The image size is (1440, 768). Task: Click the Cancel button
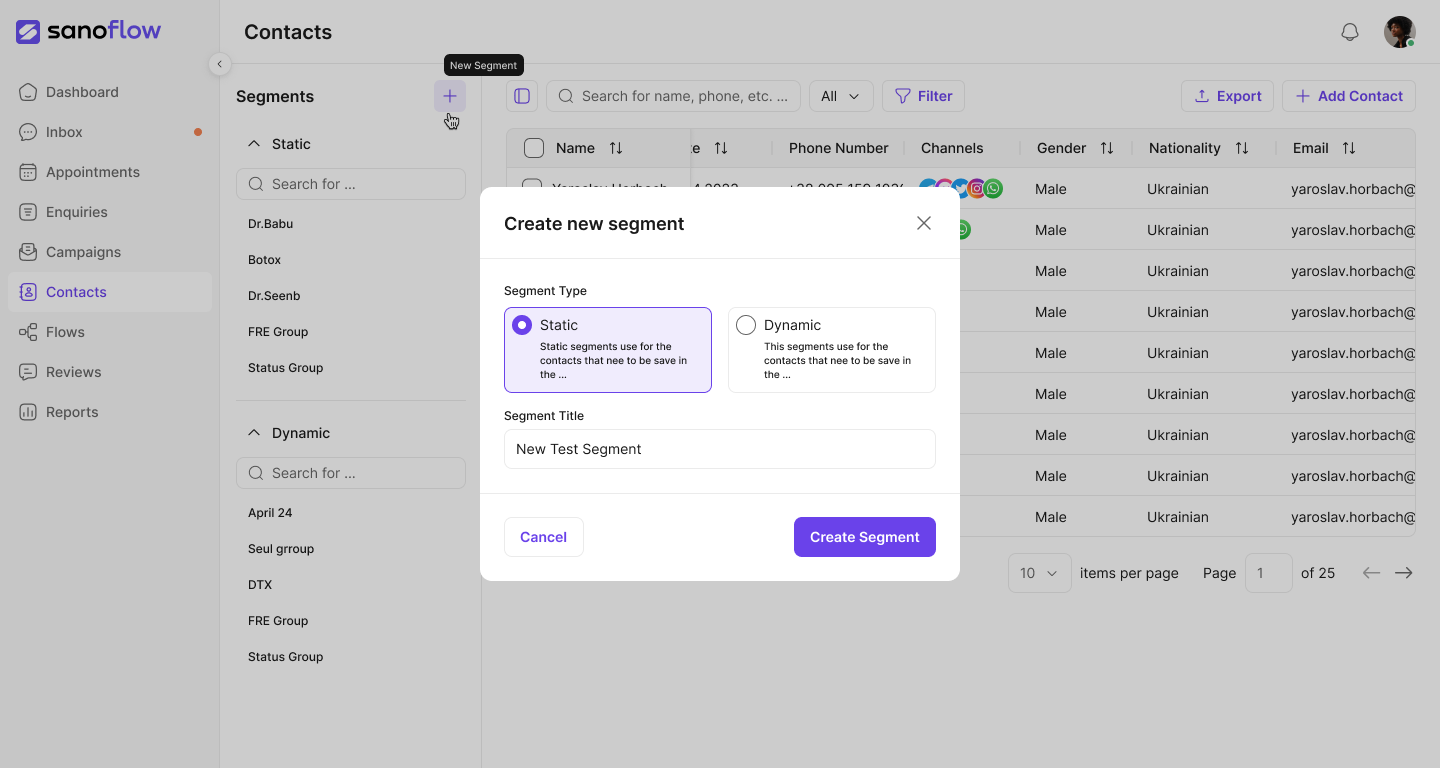544,537
